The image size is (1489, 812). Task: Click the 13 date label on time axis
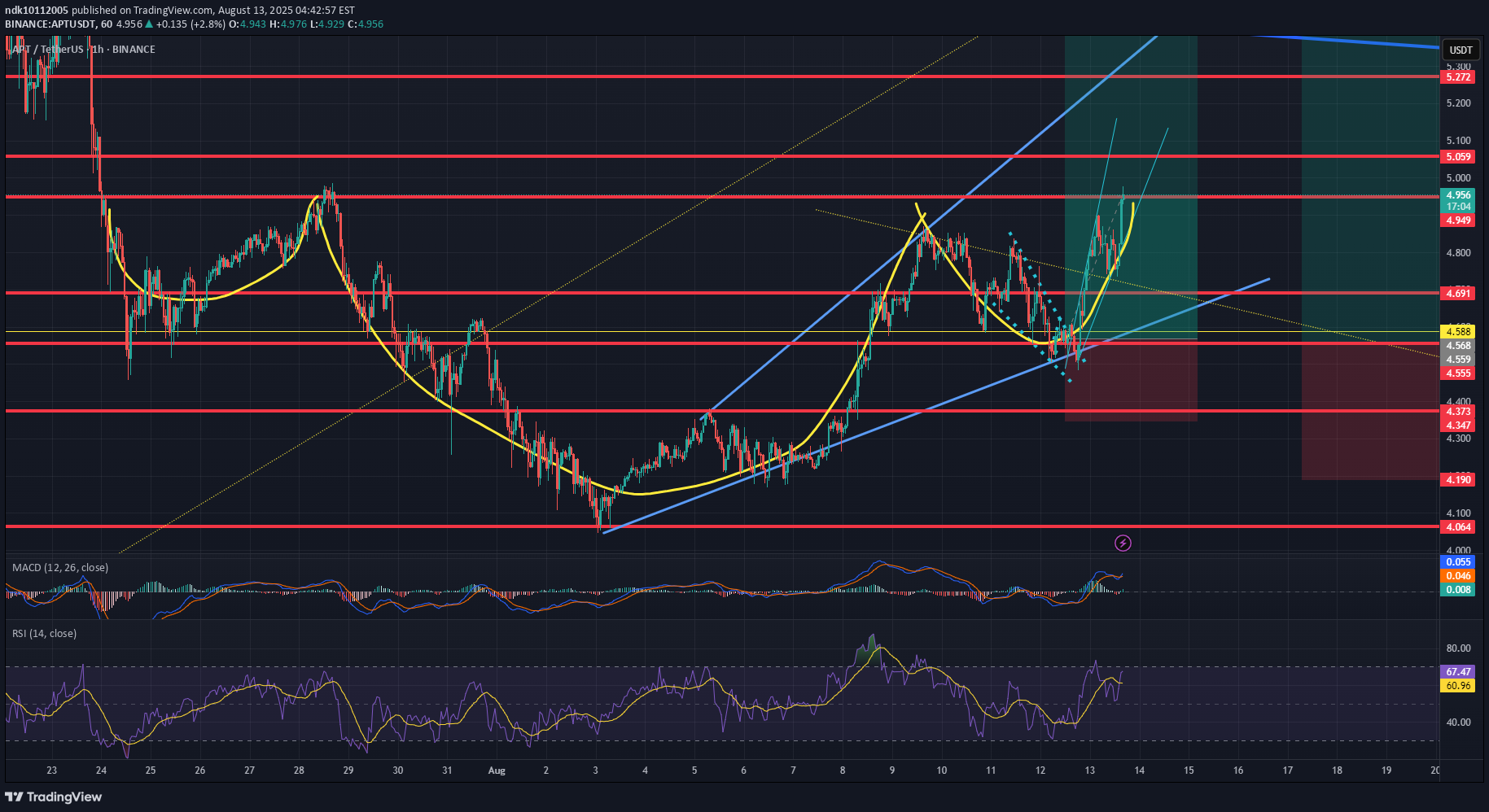pos(1090,771)
